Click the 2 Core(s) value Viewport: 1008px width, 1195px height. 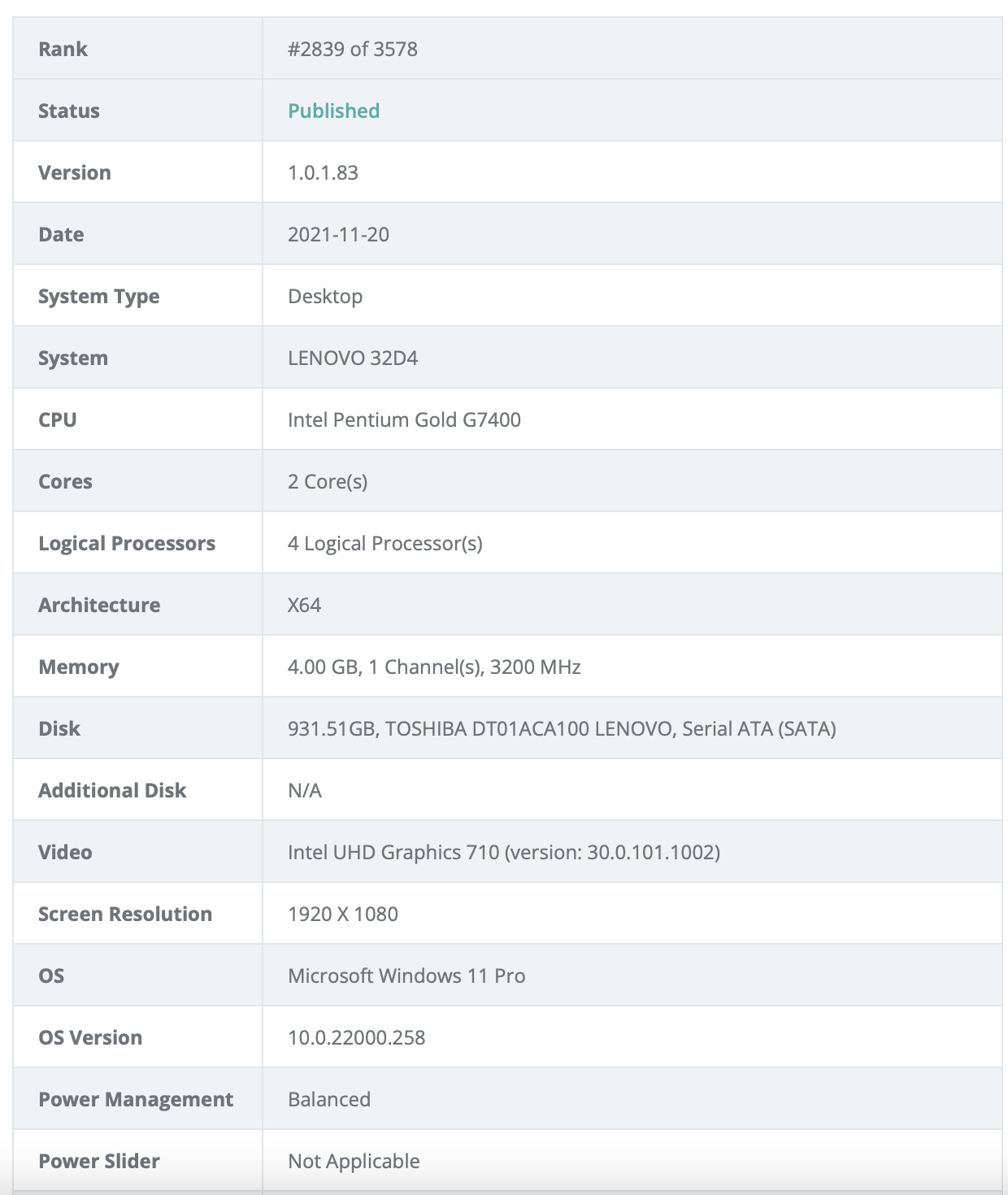328,481
